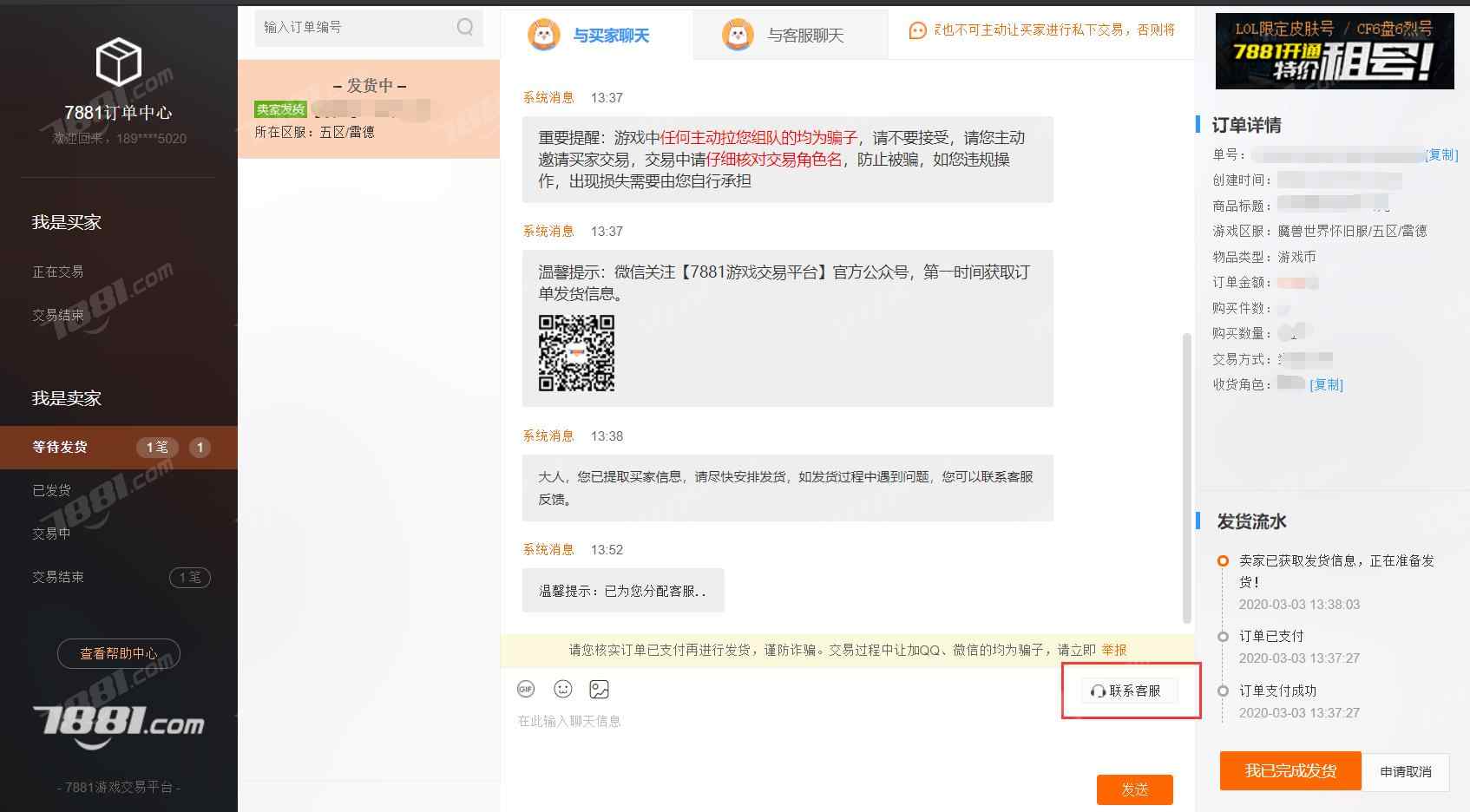Confirm delivery with 我已完成发货

1290,770
